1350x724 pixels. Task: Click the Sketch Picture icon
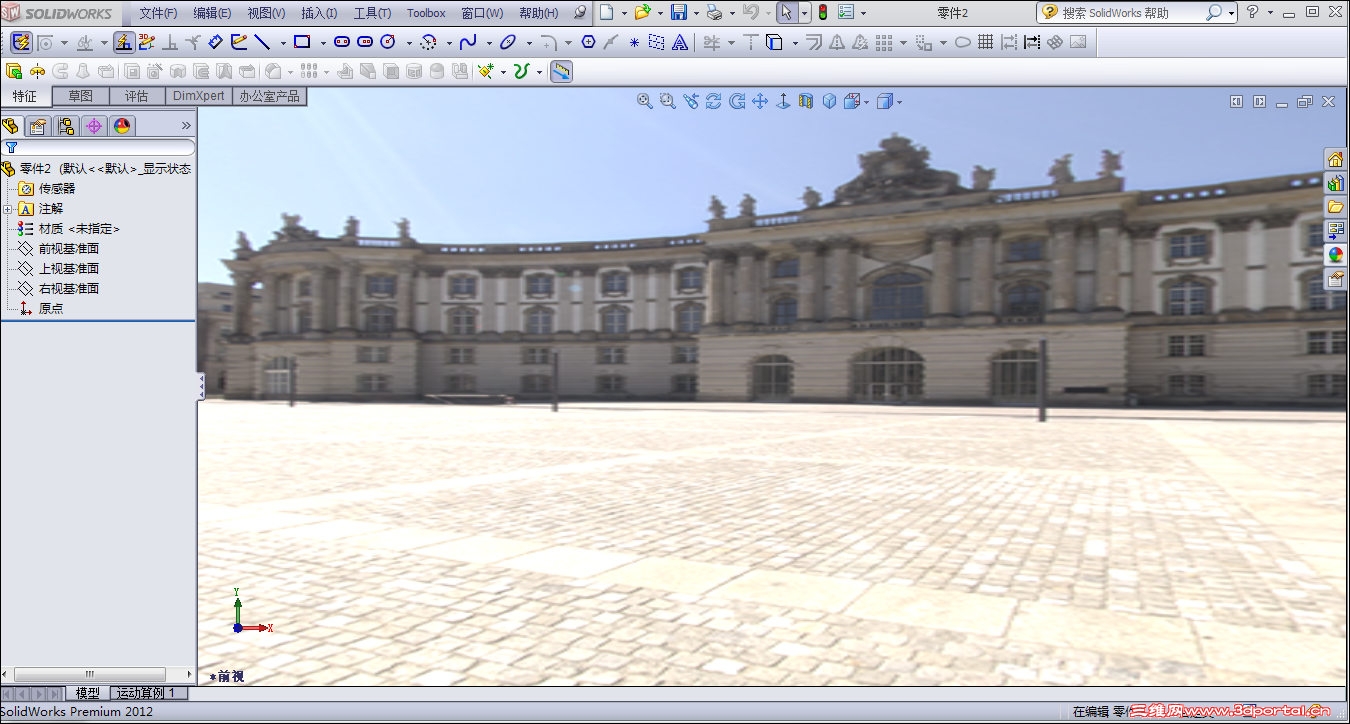click(x=1078, y=42)
